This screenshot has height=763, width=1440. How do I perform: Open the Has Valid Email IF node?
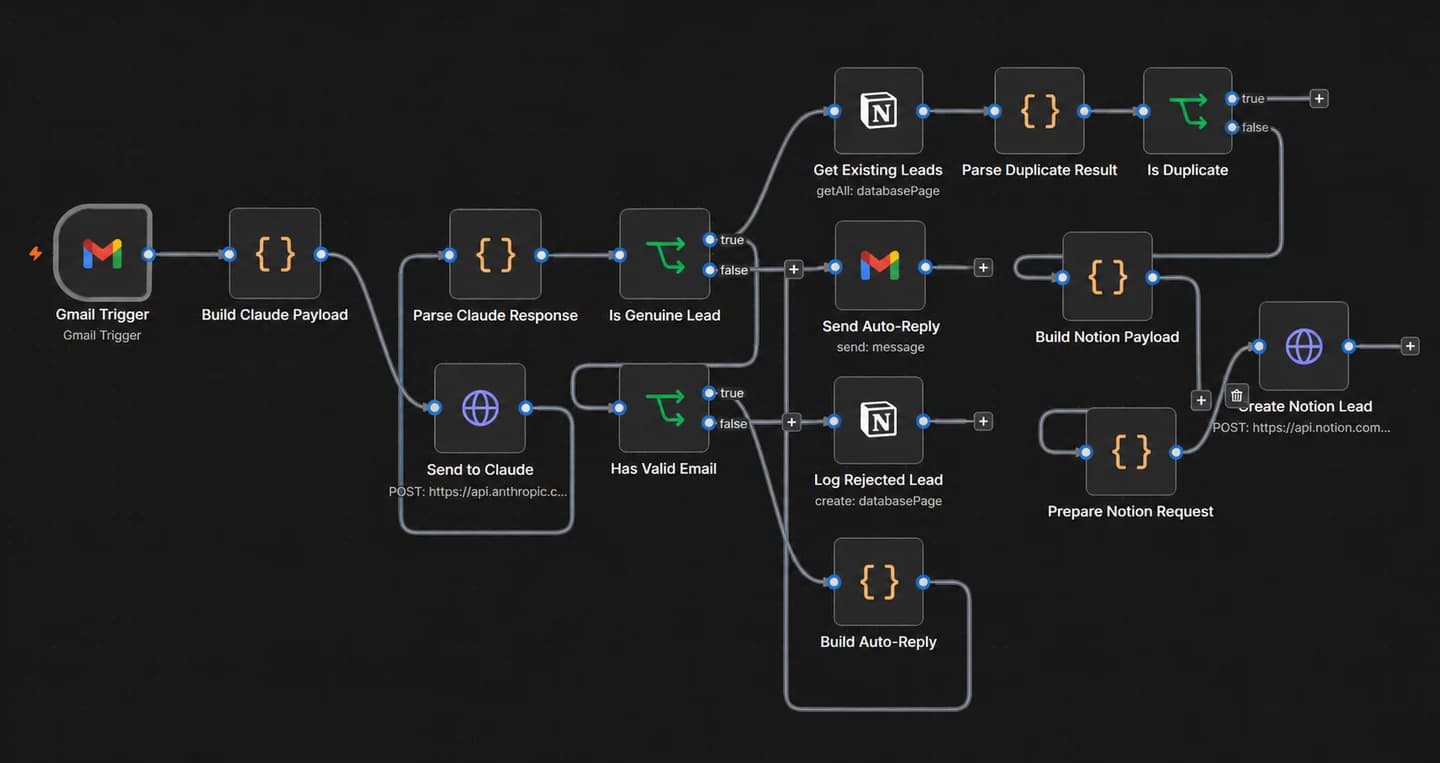point(665,407)
